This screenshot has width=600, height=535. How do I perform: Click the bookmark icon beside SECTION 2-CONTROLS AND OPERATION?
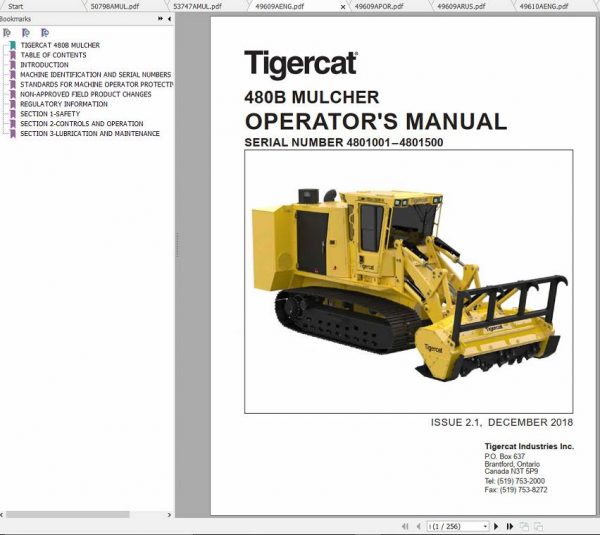click(13, 124)
